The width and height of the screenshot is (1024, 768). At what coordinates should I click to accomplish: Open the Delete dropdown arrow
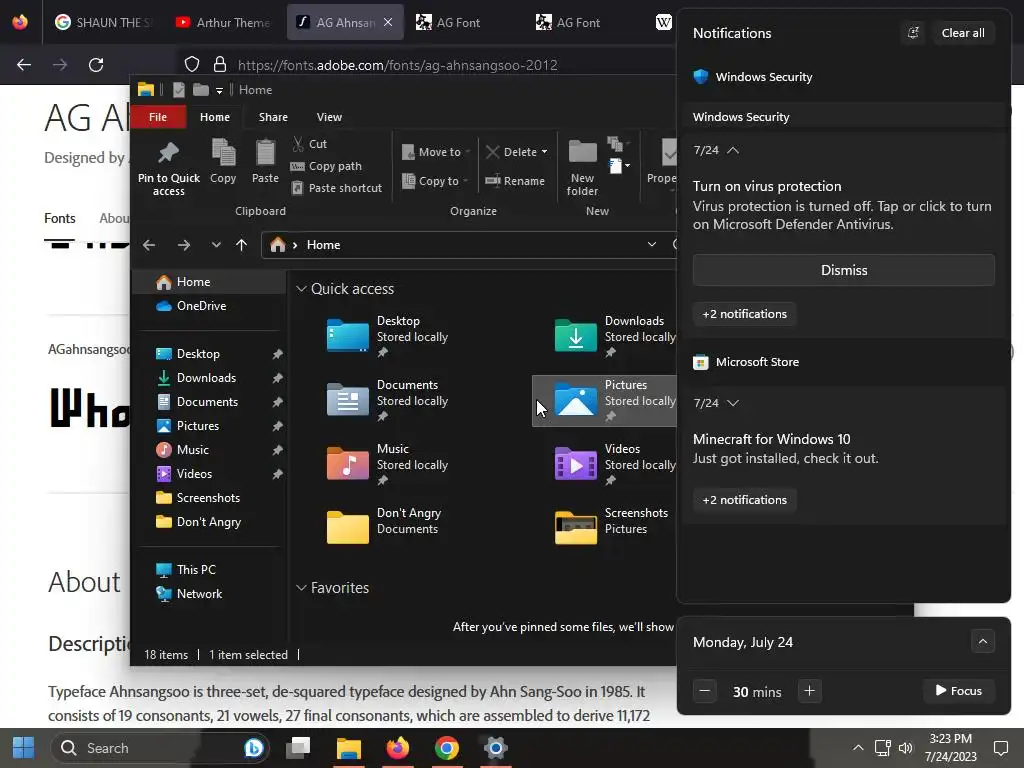(545, 152)
